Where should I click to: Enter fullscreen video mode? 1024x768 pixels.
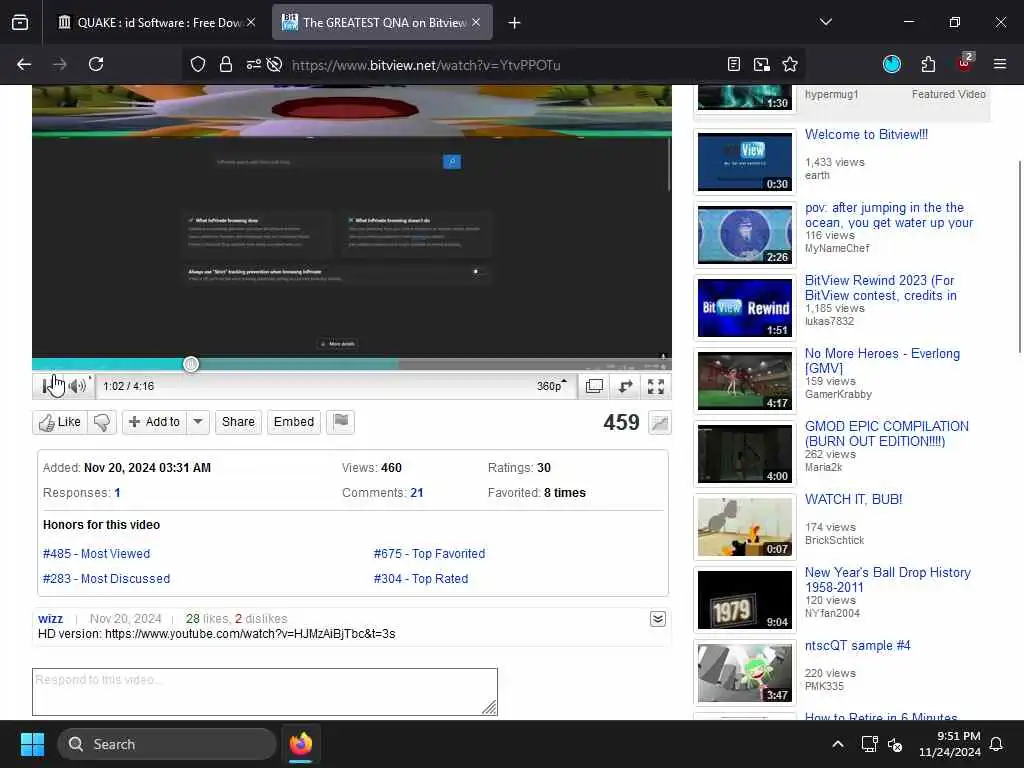click(x=656, y=386)
